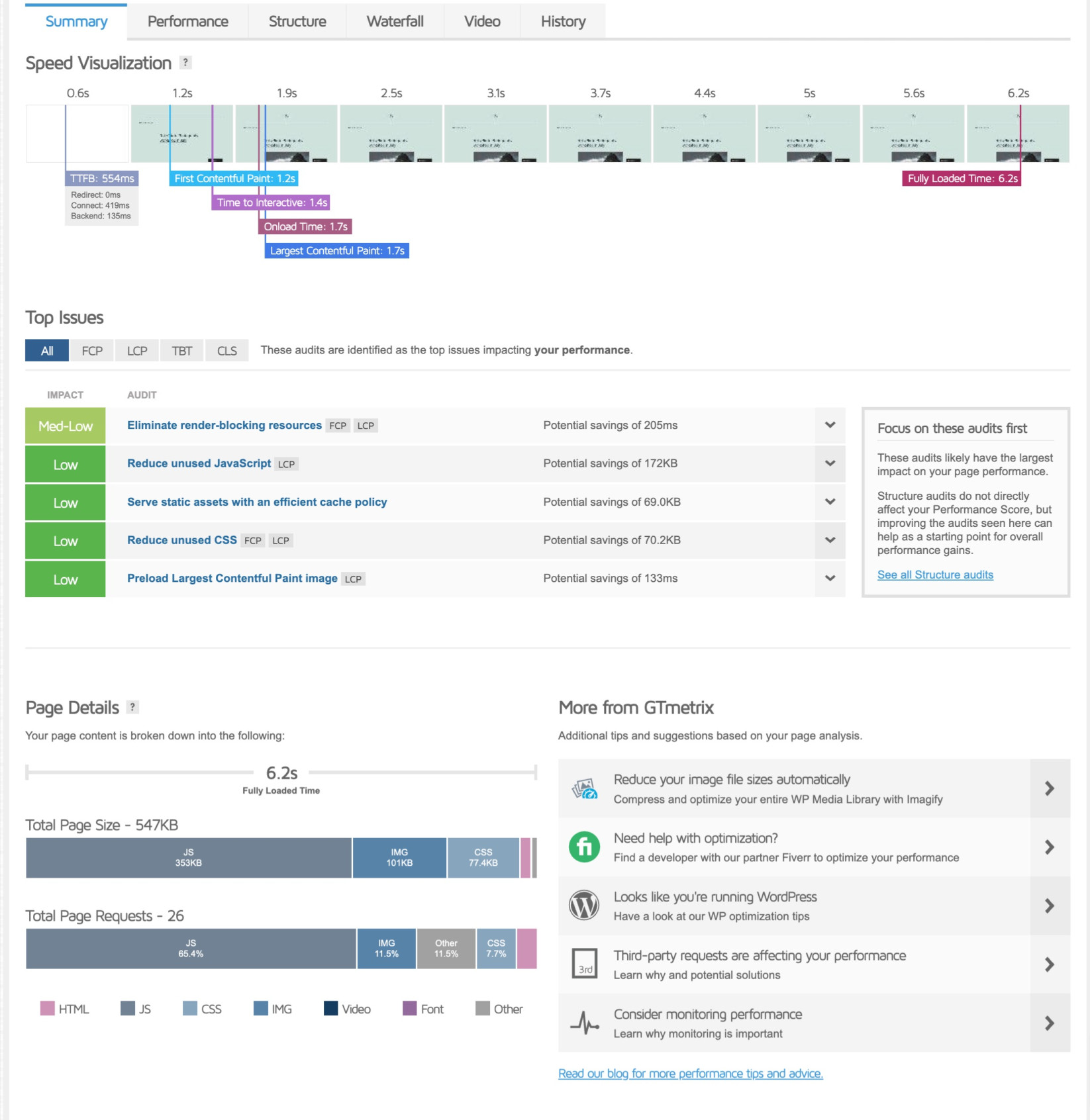Click JS 65.4% requests segment
1090x1120 pixels.
191,949
